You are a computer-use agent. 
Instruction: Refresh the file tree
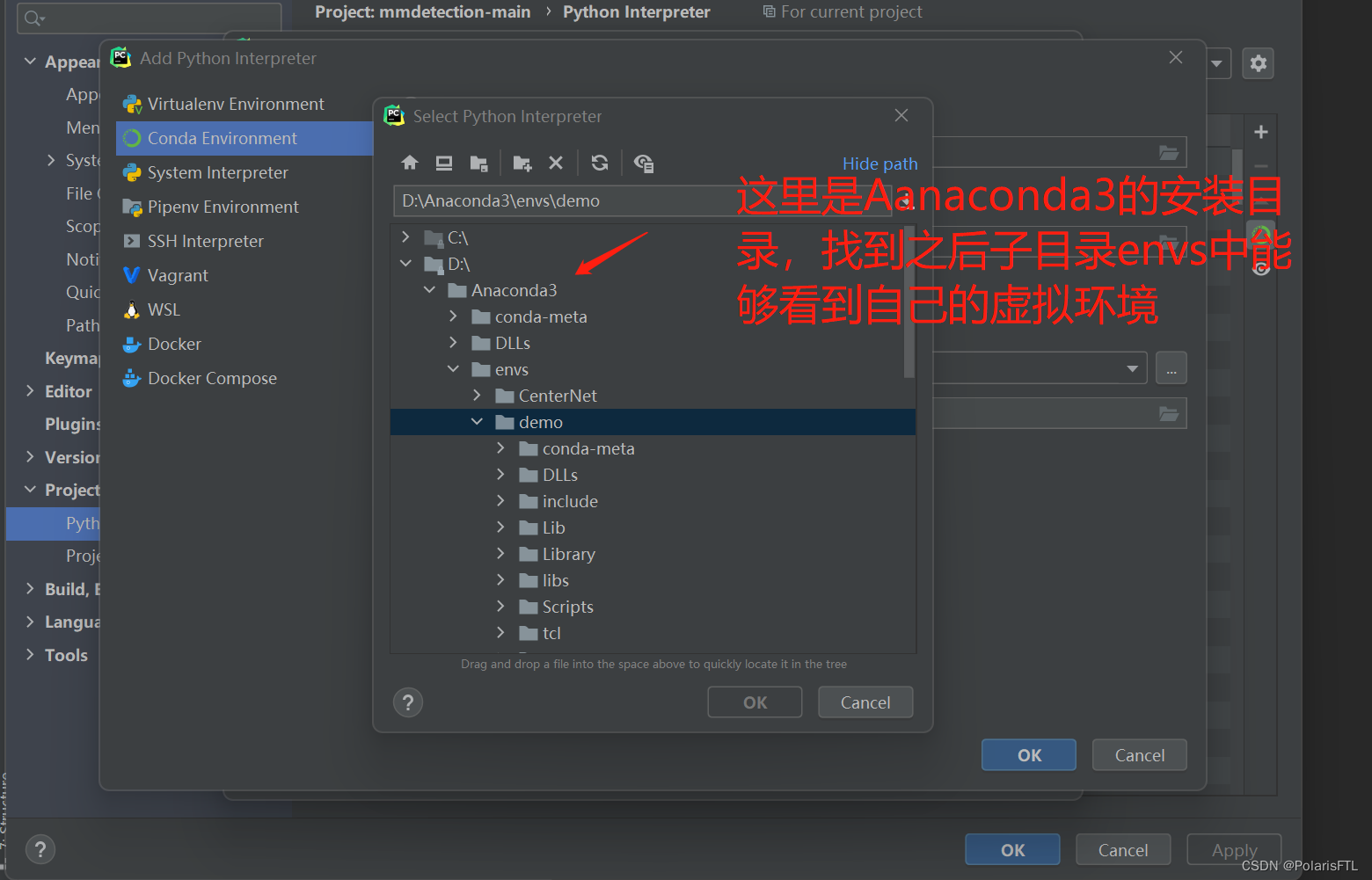pyautogui.click(x=599, y=163)
